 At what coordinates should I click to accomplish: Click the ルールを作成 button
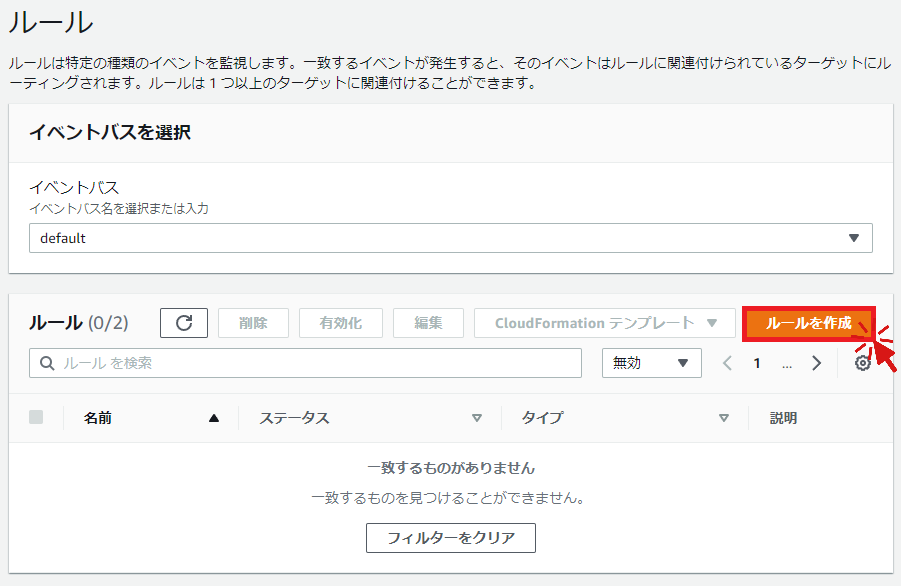(808, 323)
